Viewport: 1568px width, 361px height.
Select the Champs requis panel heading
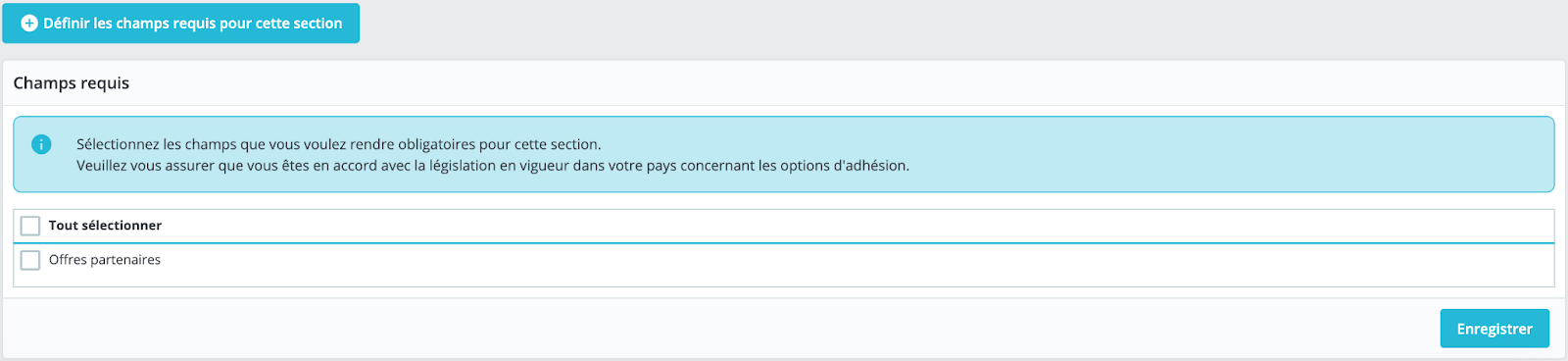click(72, 83)
